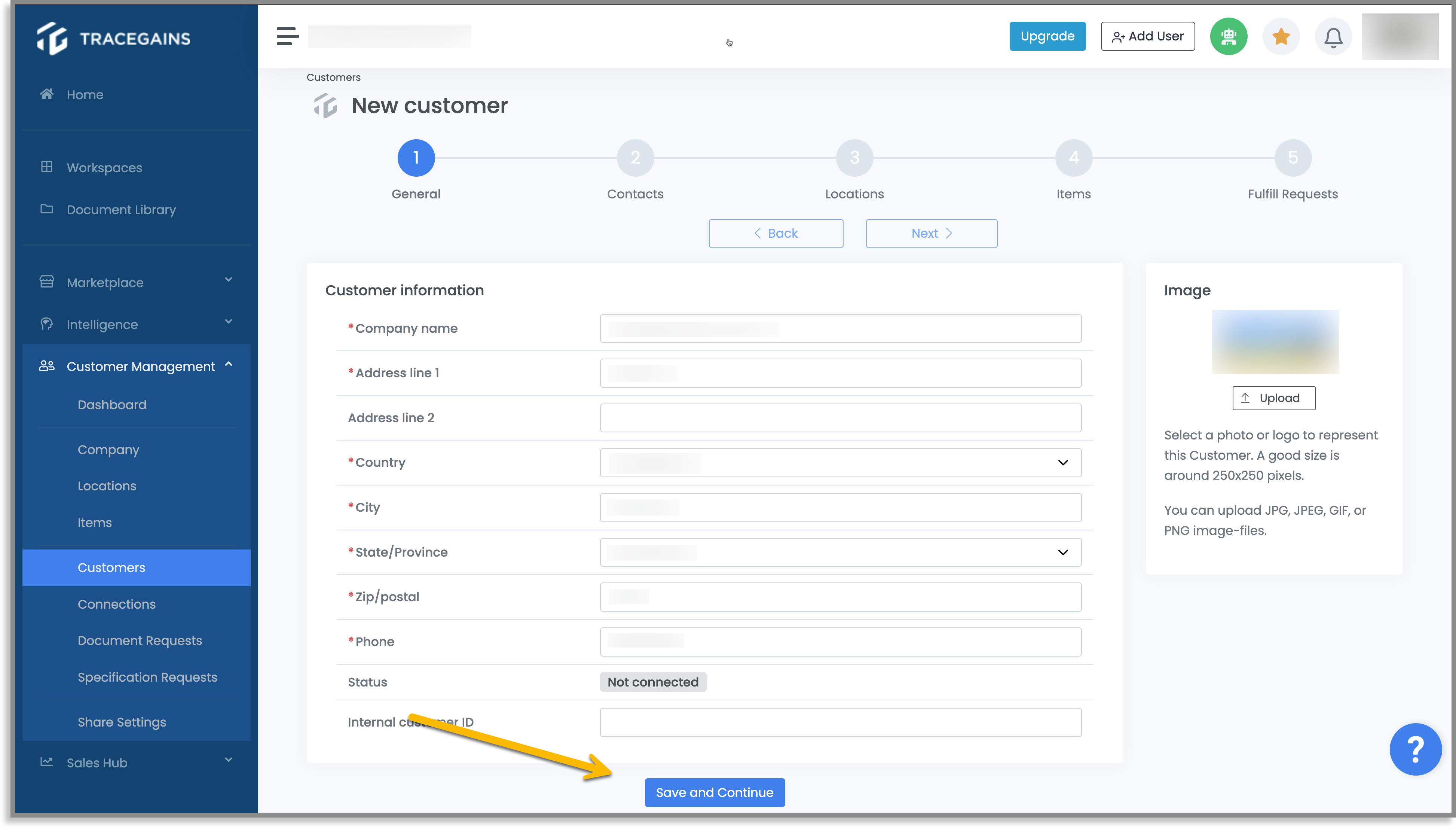Click the Upload image button
Image resolution: width=1456 pixels, height=828 pixels.
(x=1273, y=398)
